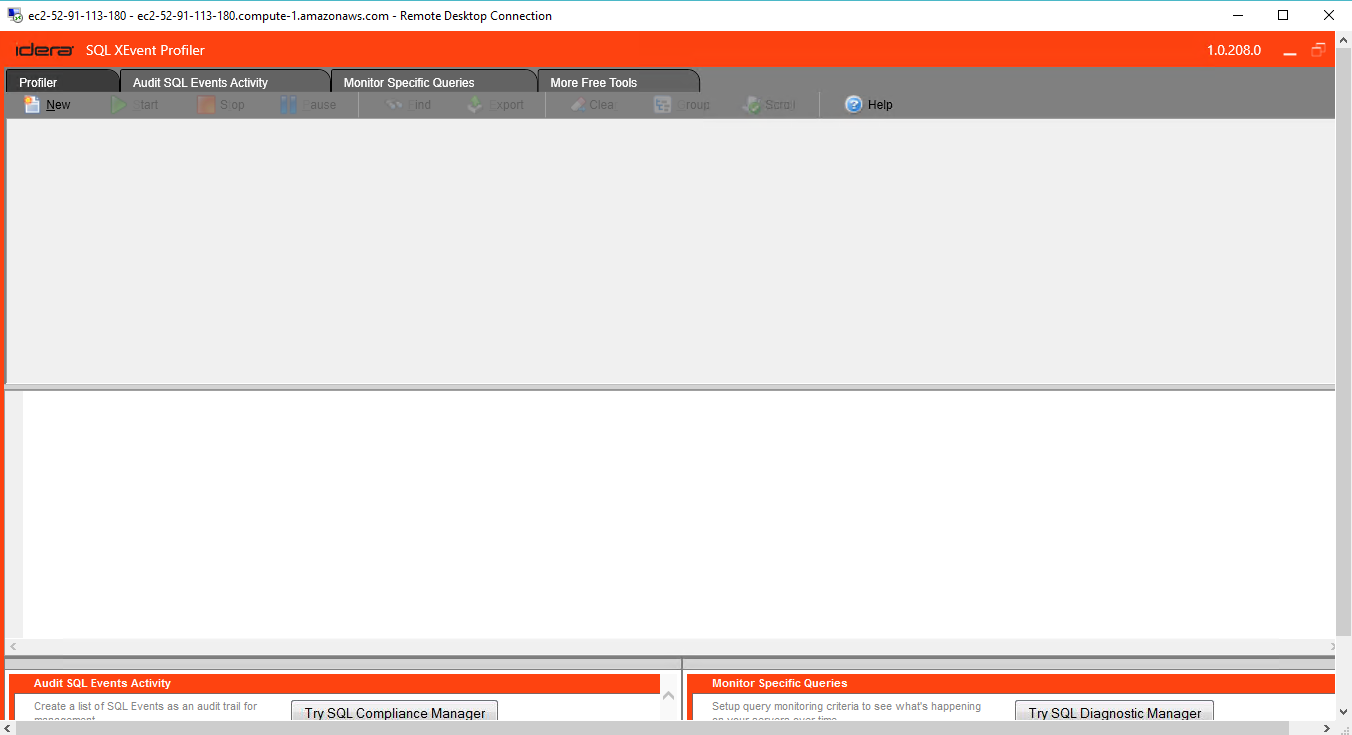Click the right arrow of the details pane scrollbar

point(1332,647)
